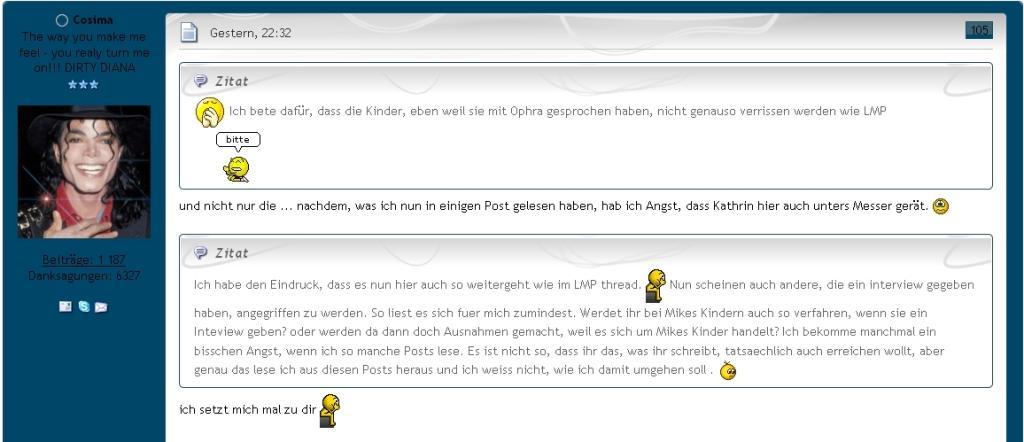Click the second 'Zitat' heading text
This screenshot has width=1024, height=442.
(232, 253)
